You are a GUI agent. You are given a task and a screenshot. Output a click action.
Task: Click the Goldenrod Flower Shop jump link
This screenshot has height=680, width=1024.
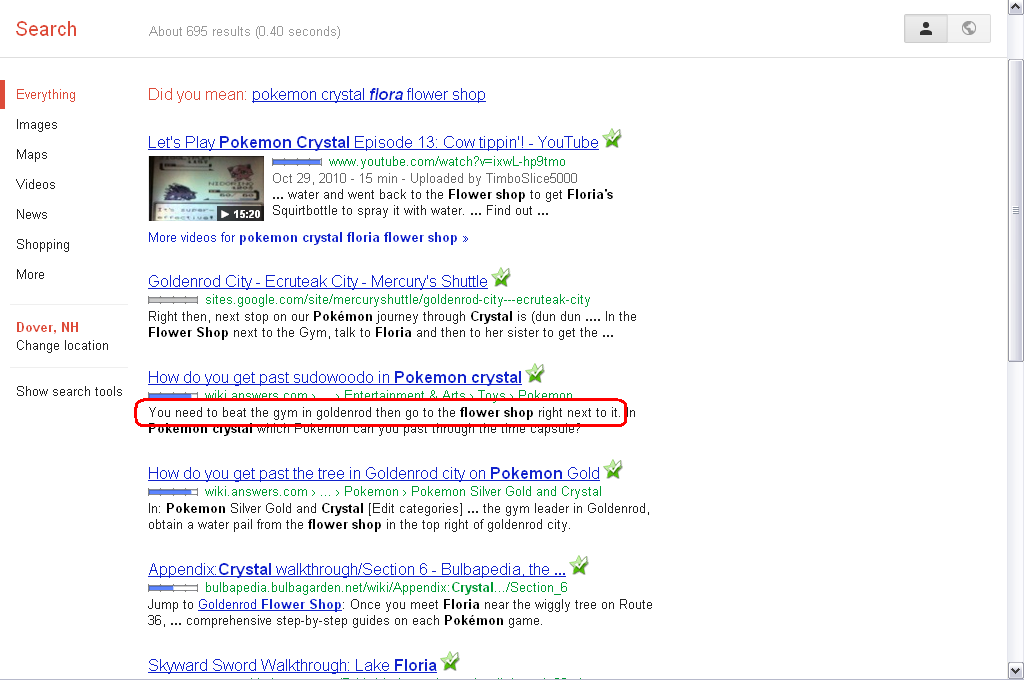click(x=270, y=605)
